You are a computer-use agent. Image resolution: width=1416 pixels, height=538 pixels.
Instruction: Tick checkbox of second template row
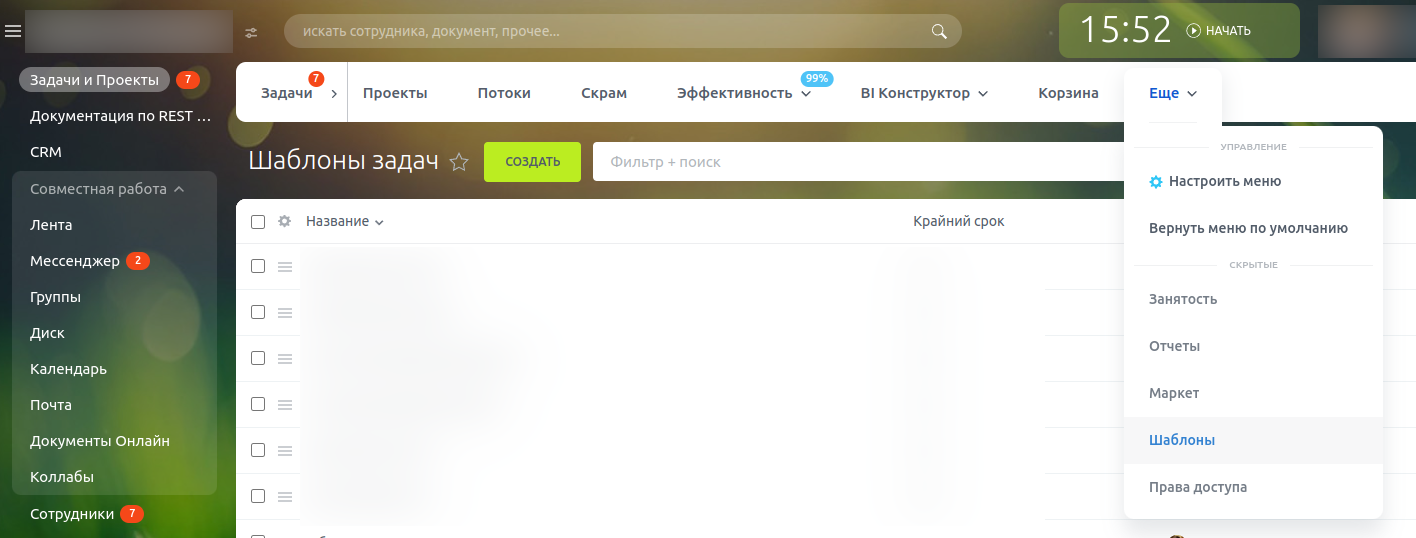(258, 312)
